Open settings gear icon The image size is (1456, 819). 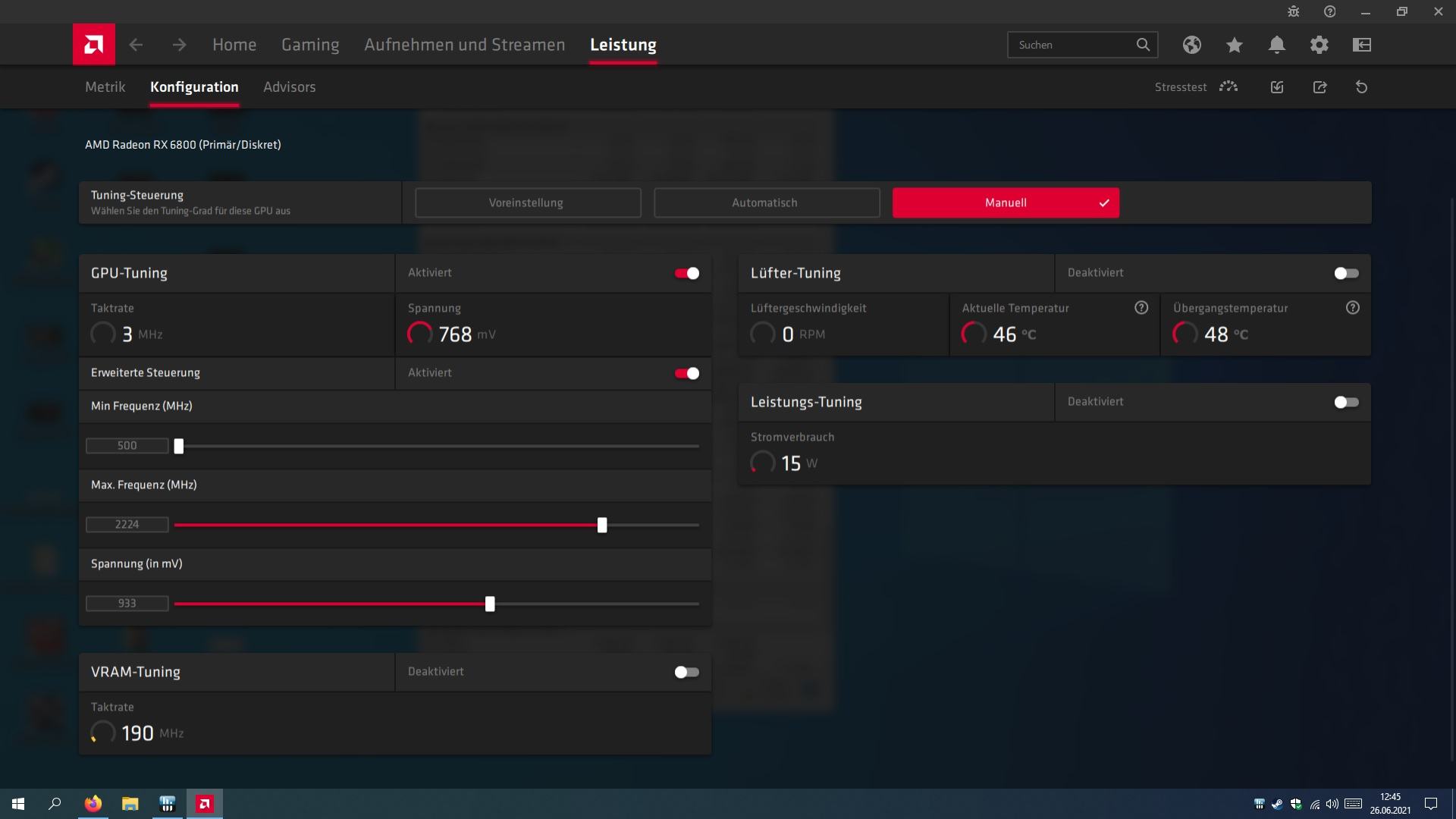click(x=1319, y=45)
